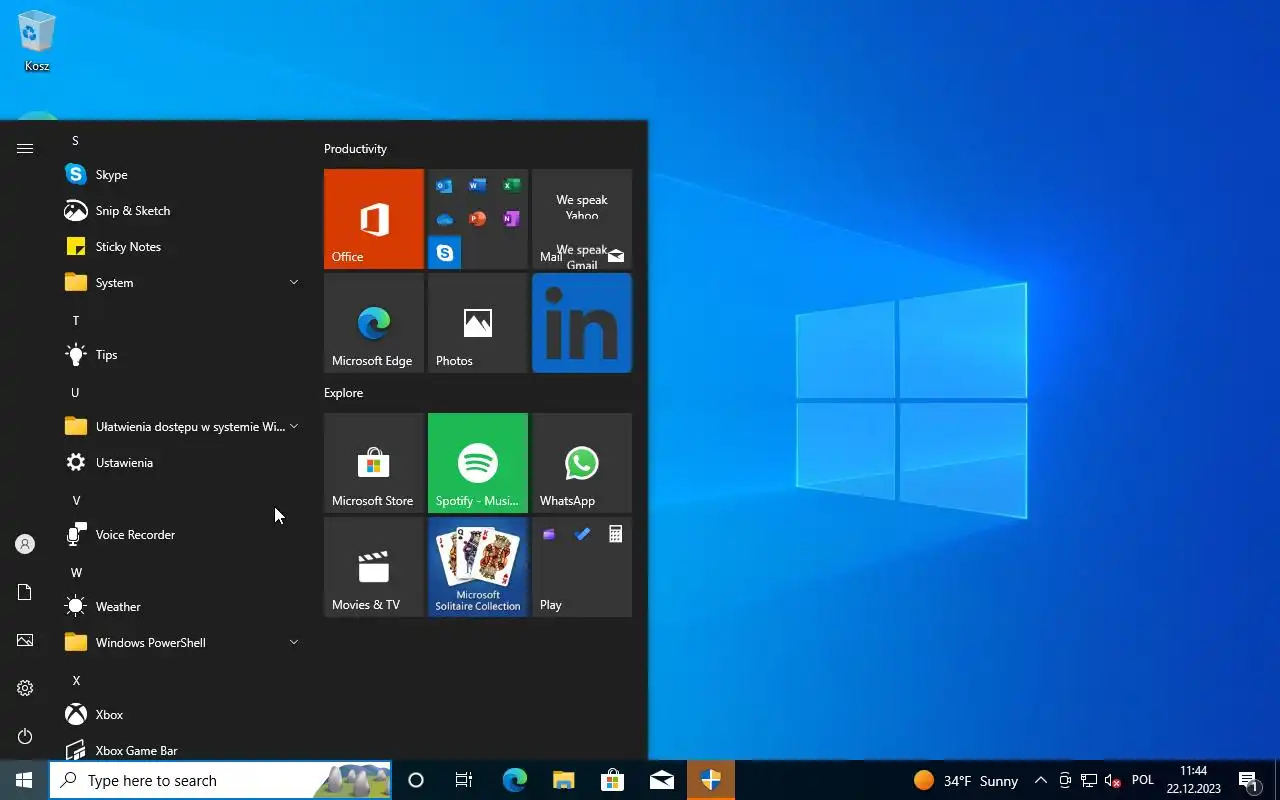Open the Mail live tile
The height and width of the screenshot is (800, 1280).
coord(582,219)
